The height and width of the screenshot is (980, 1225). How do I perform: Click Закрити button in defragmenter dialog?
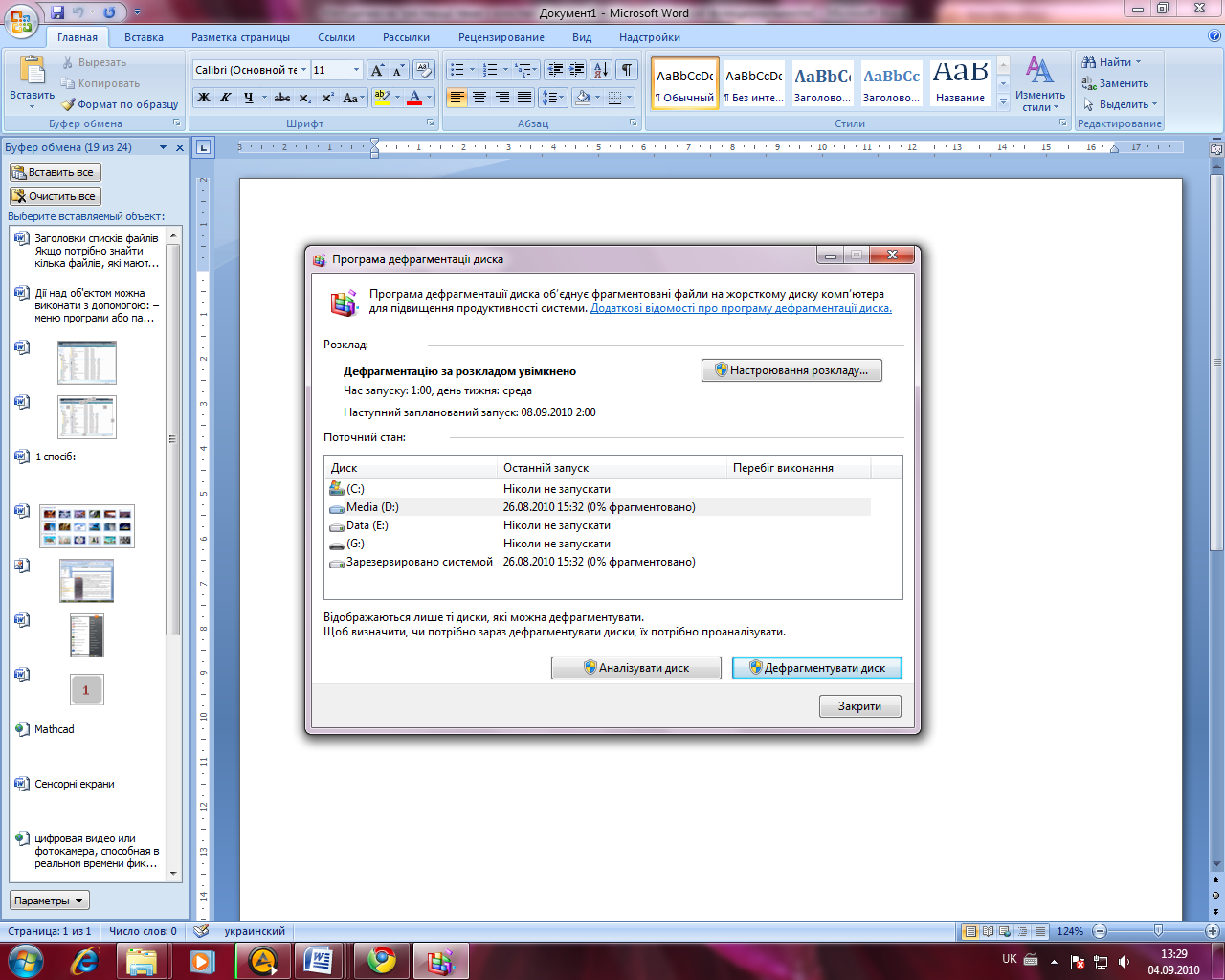coord(860,706)
